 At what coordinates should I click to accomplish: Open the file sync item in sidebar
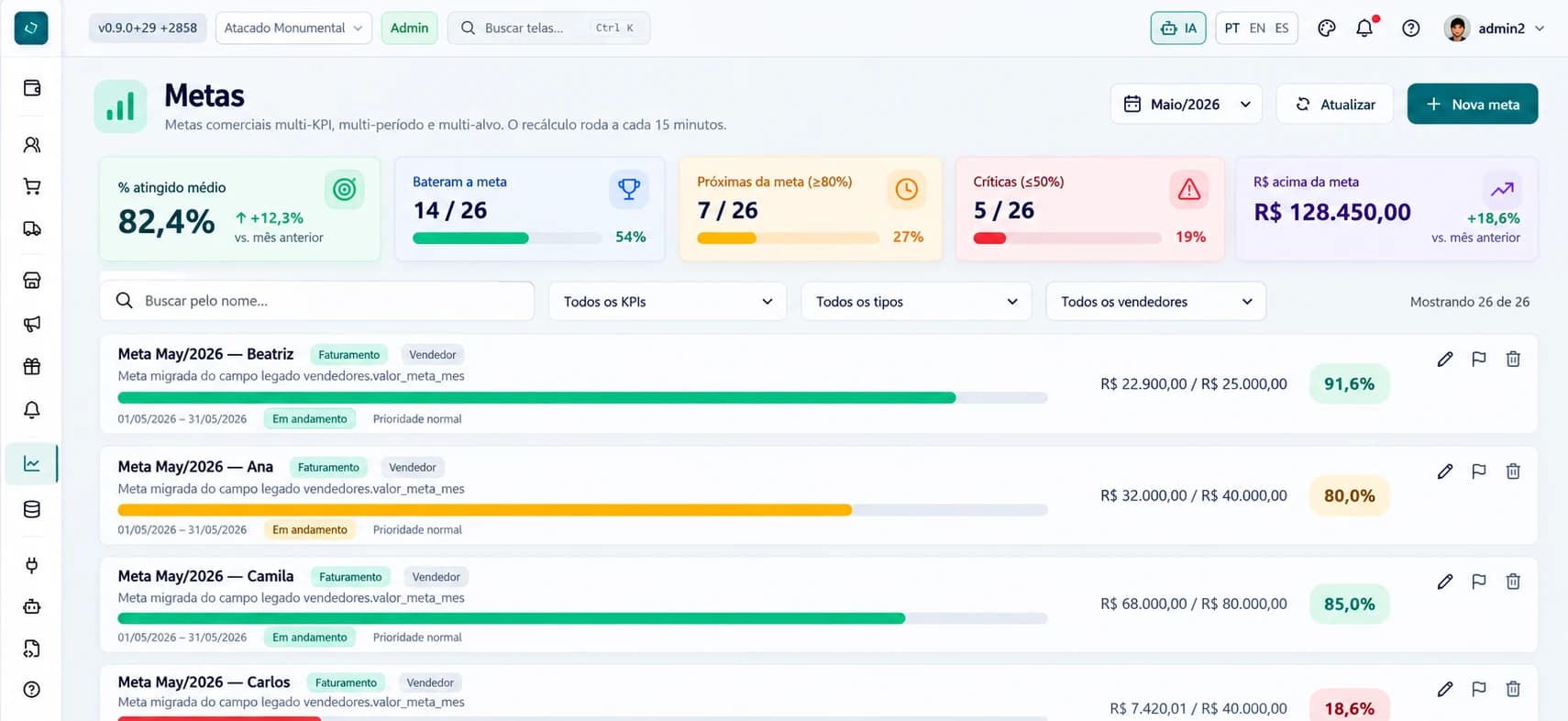point(32,649)
